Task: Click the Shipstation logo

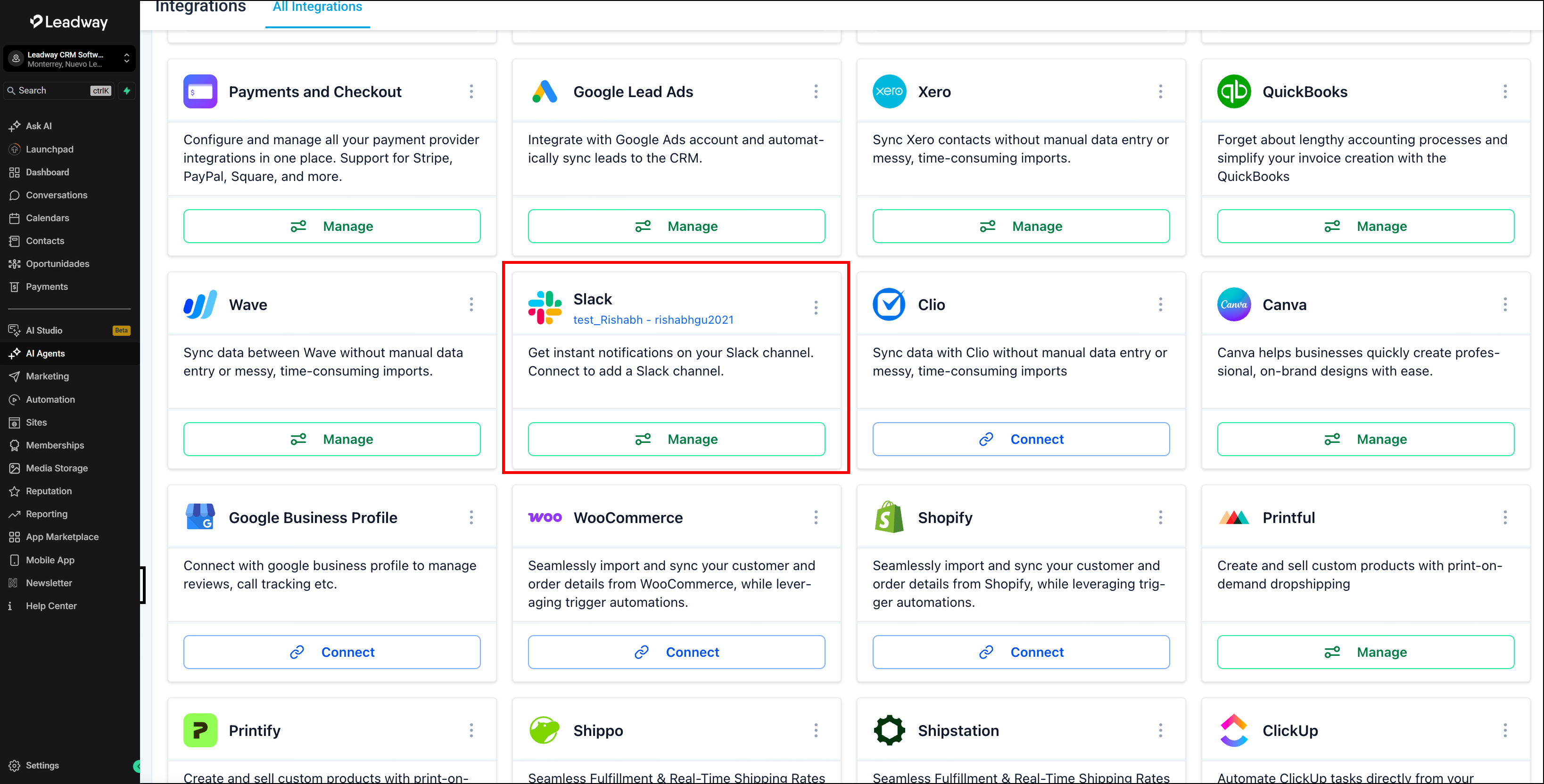Action: click(x=889, y=730)
